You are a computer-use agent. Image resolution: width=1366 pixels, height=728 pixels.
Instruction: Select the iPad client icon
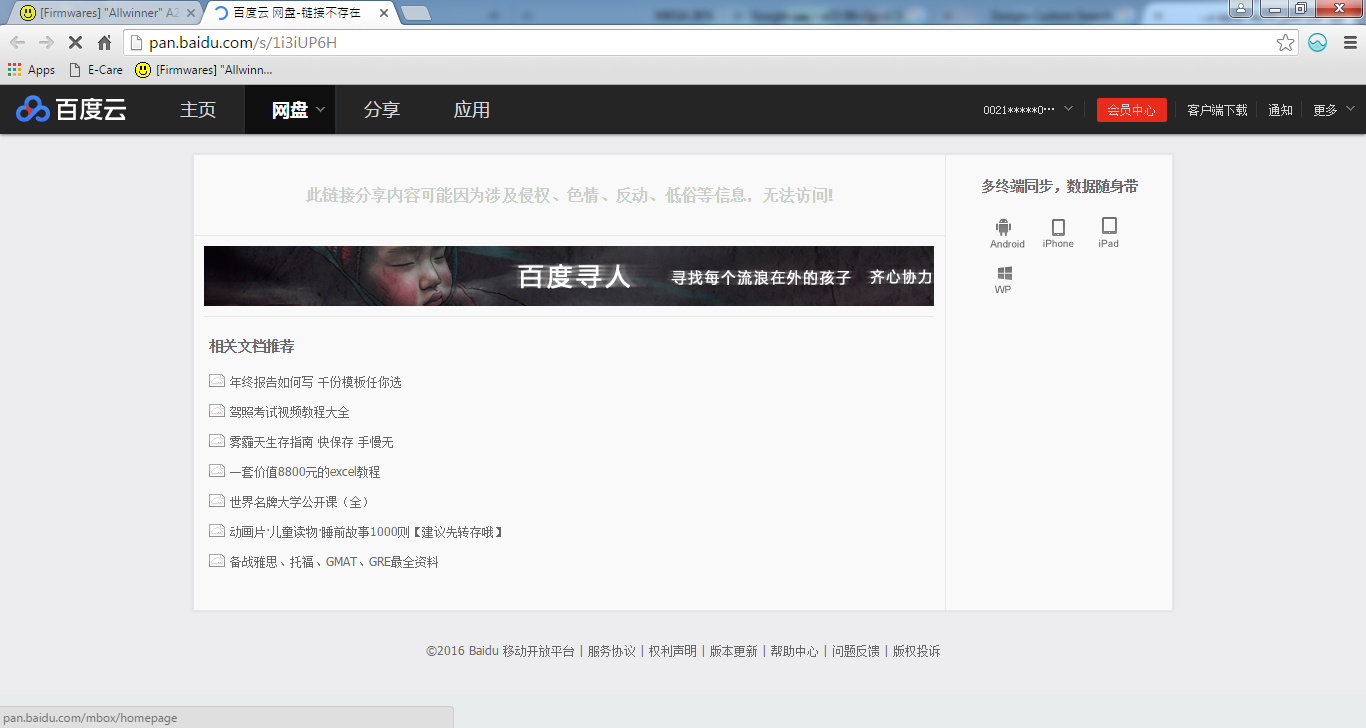tap(1108, 233)
